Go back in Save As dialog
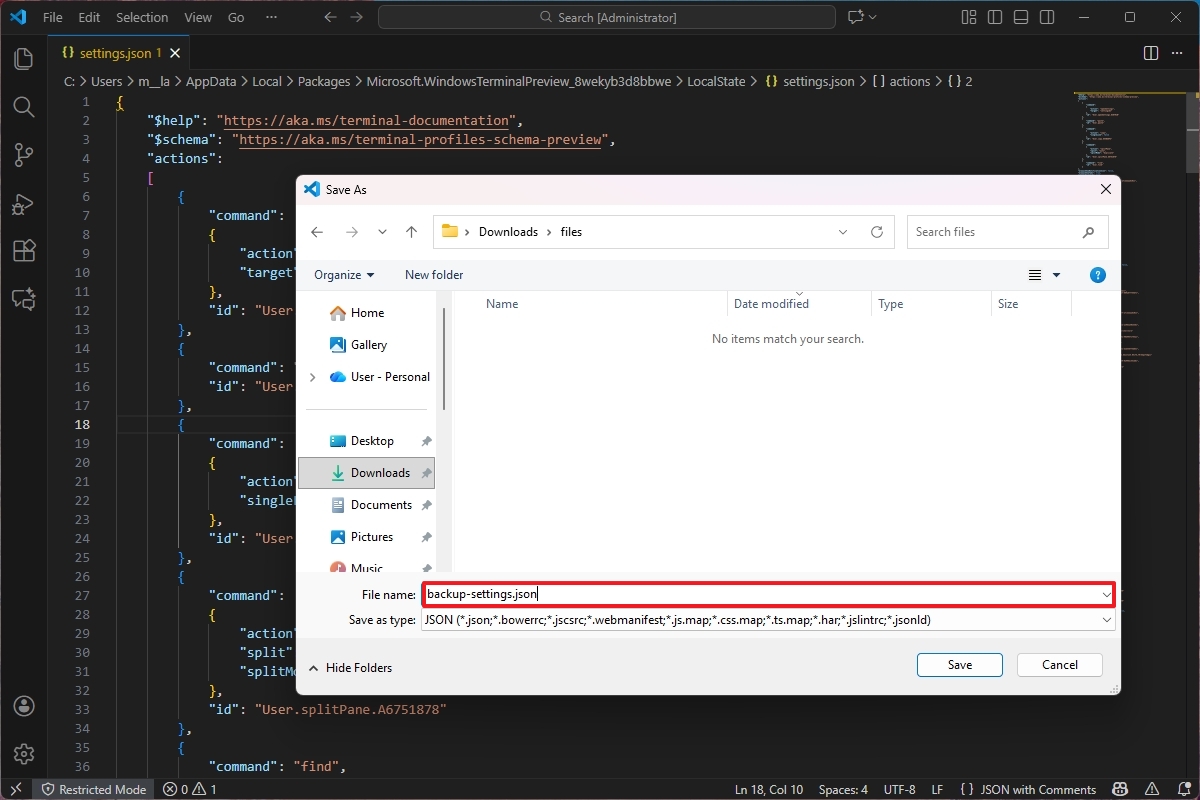Viewport: 1200px width, 800px height. tap(317, 232)
